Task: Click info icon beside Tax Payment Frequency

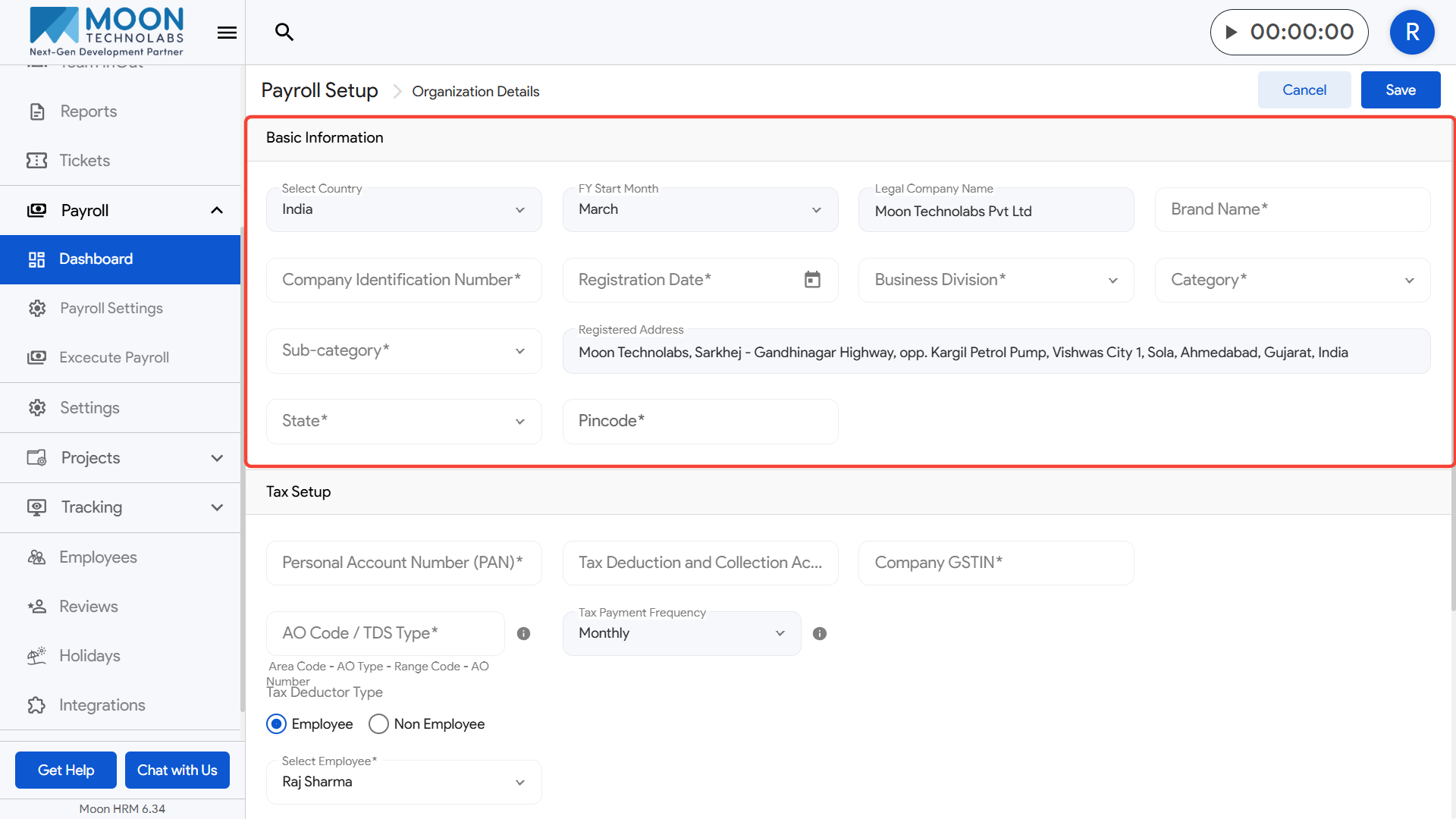Action: 820,634
